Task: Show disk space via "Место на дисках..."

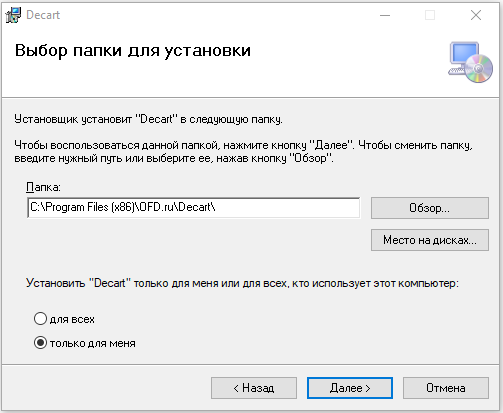Action: (x=430, y=240)
